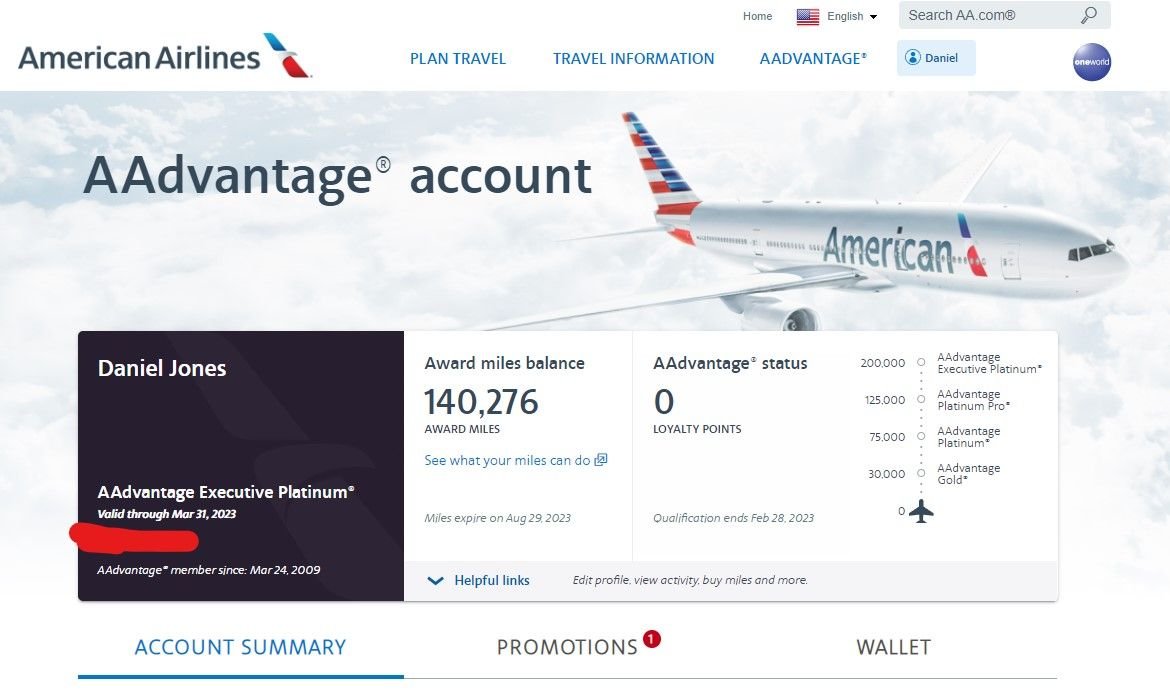Click the external link icon beside miles link
1170x695 pixels.
click(x=601, y=460)
